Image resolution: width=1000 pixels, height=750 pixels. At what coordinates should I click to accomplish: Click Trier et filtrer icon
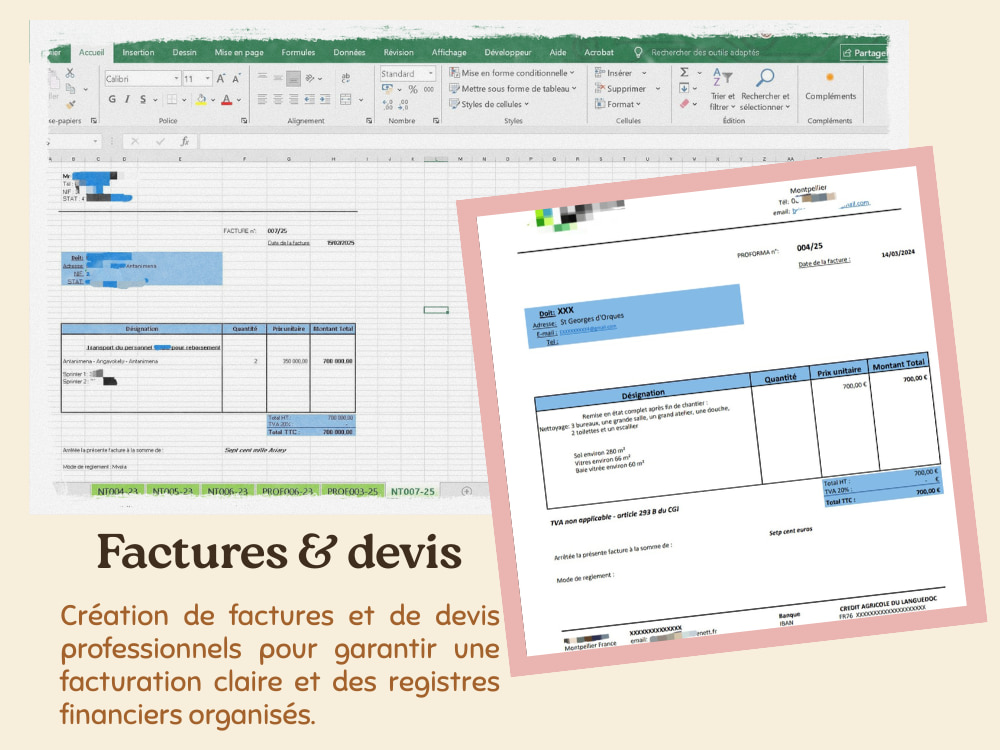[x=723, y=77]
